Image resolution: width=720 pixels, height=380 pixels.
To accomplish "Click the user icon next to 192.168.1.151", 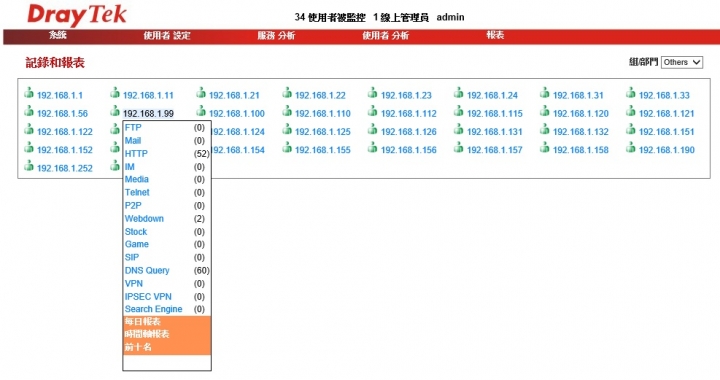I will pyautogui.click(x=630, y=129).
